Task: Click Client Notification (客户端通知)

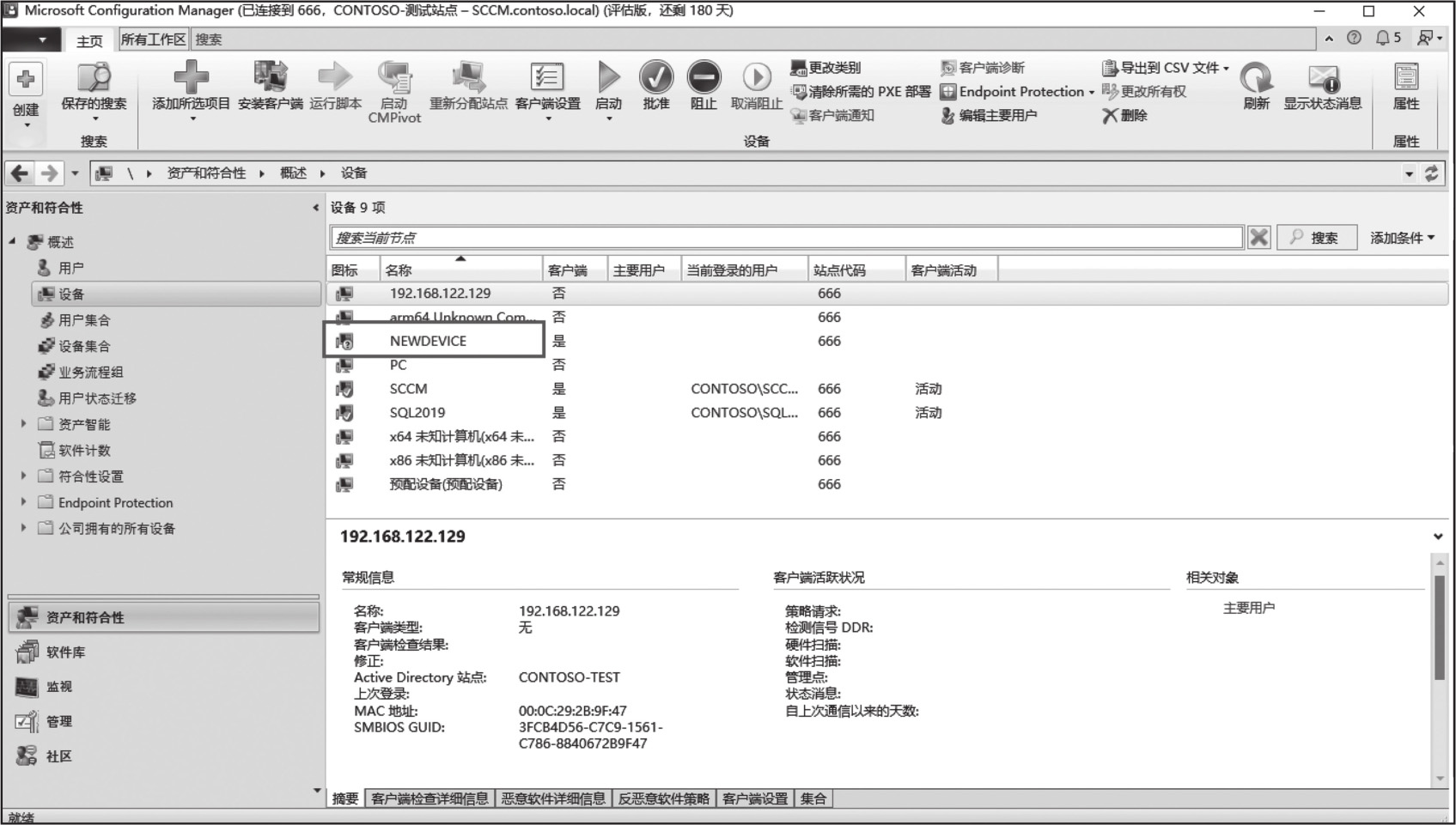Action: (832, 115)
